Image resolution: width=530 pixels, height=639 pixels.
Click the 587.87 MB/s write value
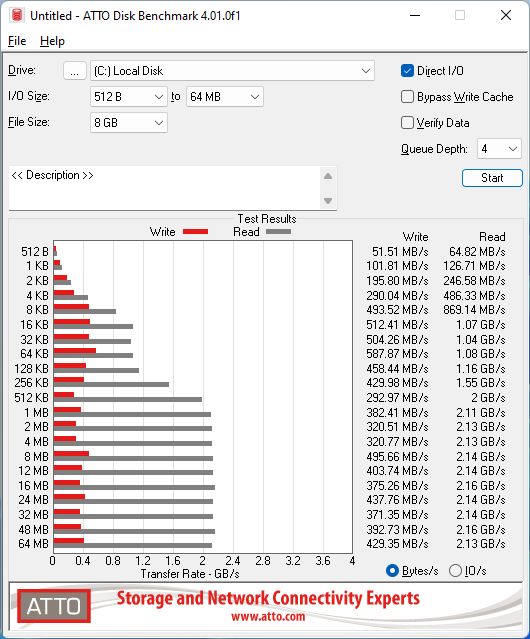tap(397, 354)
